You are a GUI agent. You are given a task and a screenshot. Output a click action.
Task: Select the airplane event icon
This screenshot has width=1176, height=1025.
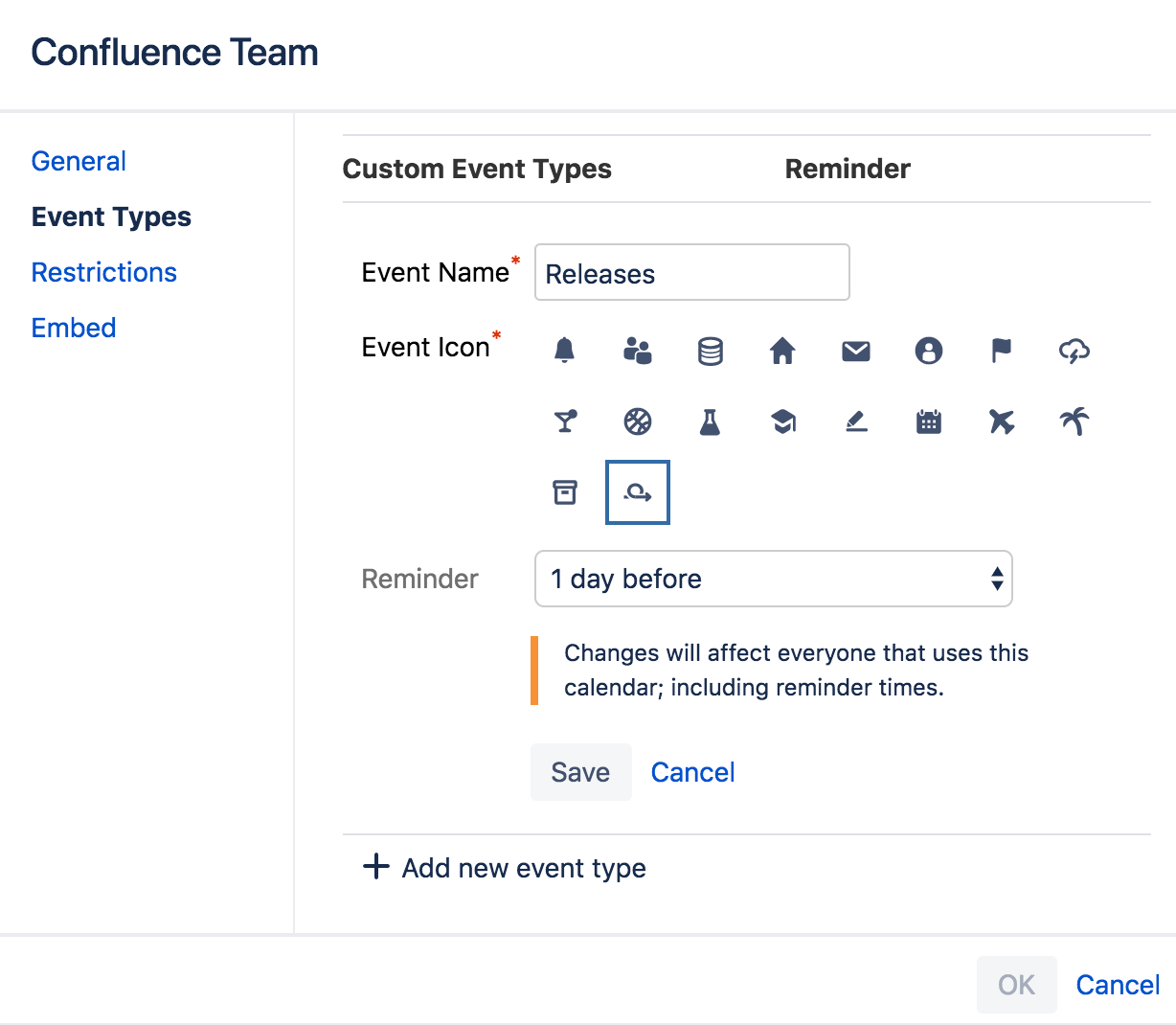(x=1001, y=421)
